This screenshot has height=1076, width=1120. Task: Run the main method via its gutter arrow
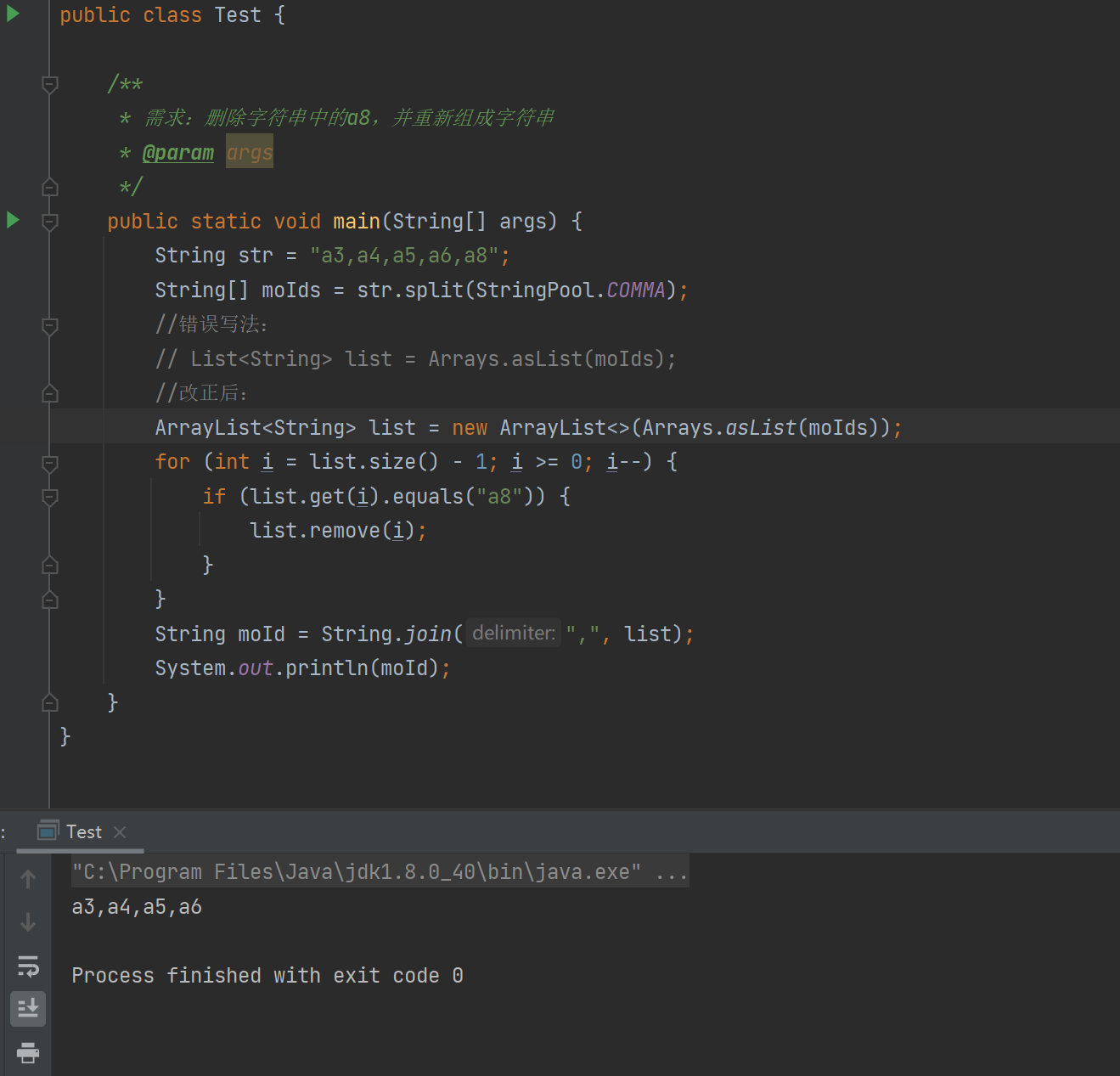(12, 219)
